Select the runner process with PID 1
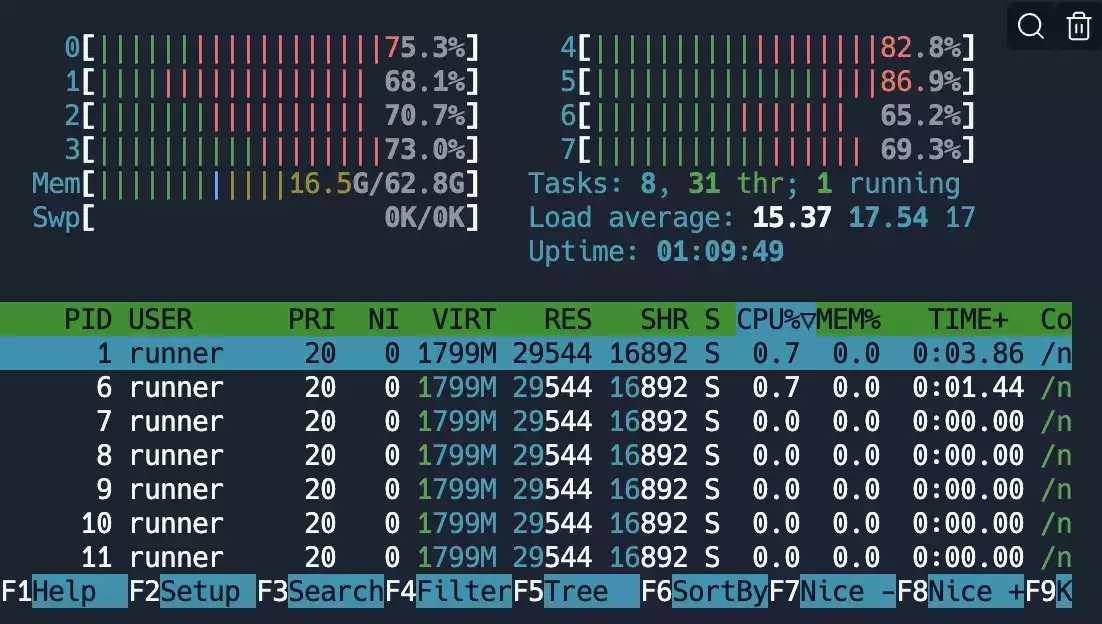Screen dimensions: 1102x624 (x=300, y=353)
